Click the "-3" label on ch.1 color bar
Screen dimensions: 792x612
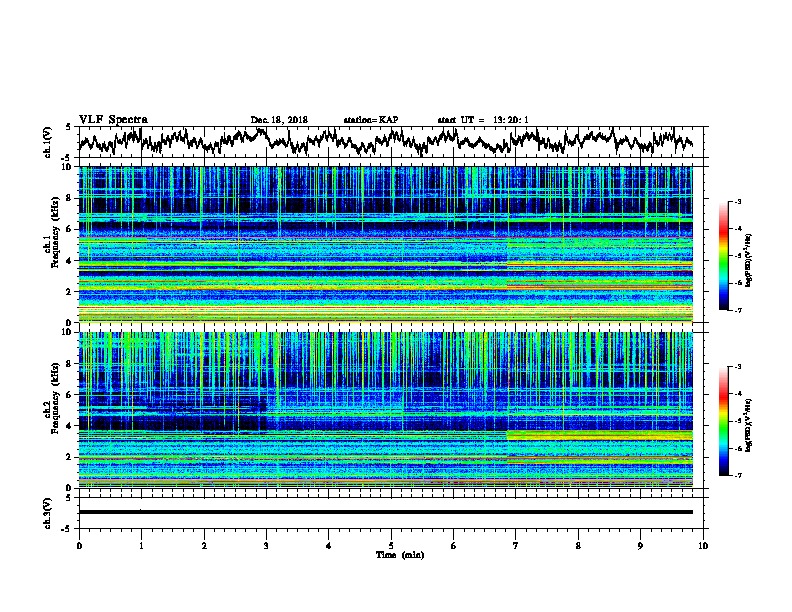[738, 201]
